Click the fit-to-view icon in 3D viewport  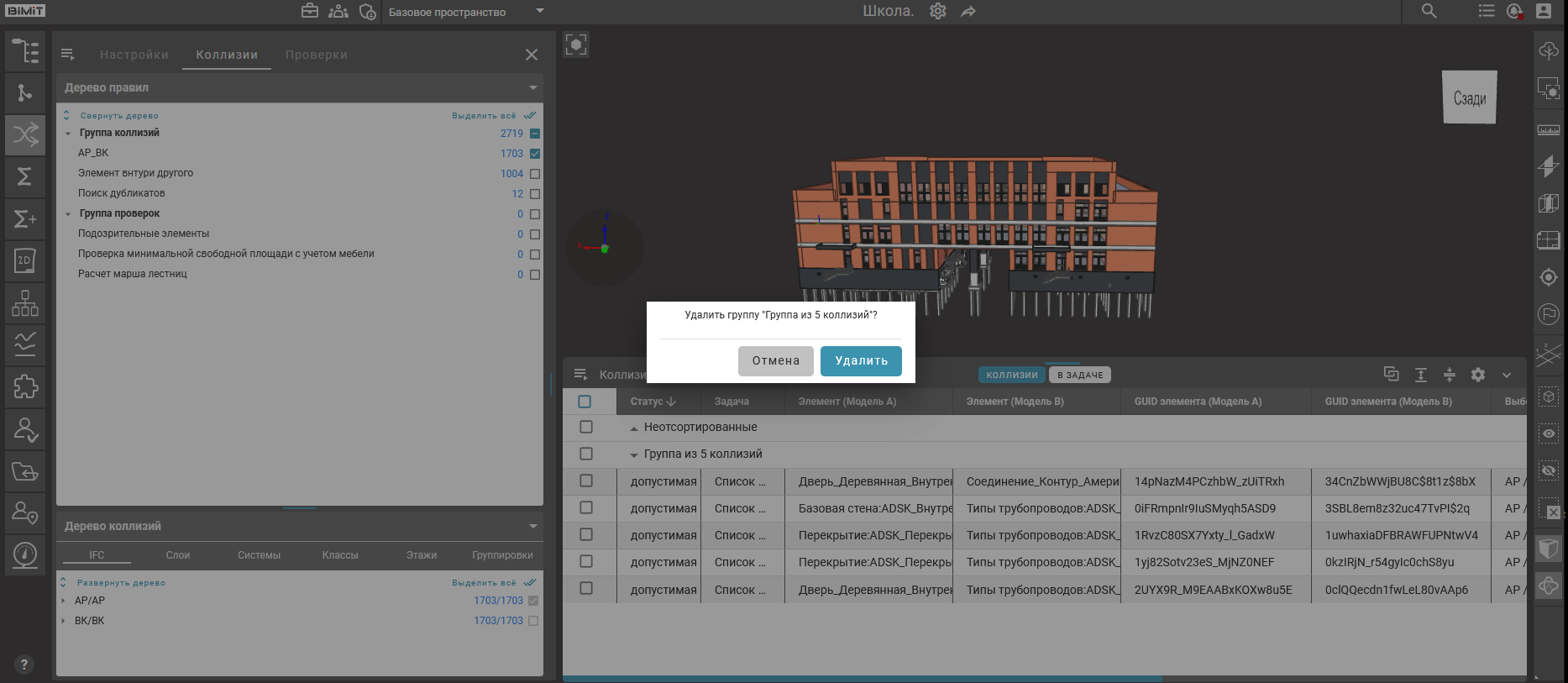coord(576,45)
